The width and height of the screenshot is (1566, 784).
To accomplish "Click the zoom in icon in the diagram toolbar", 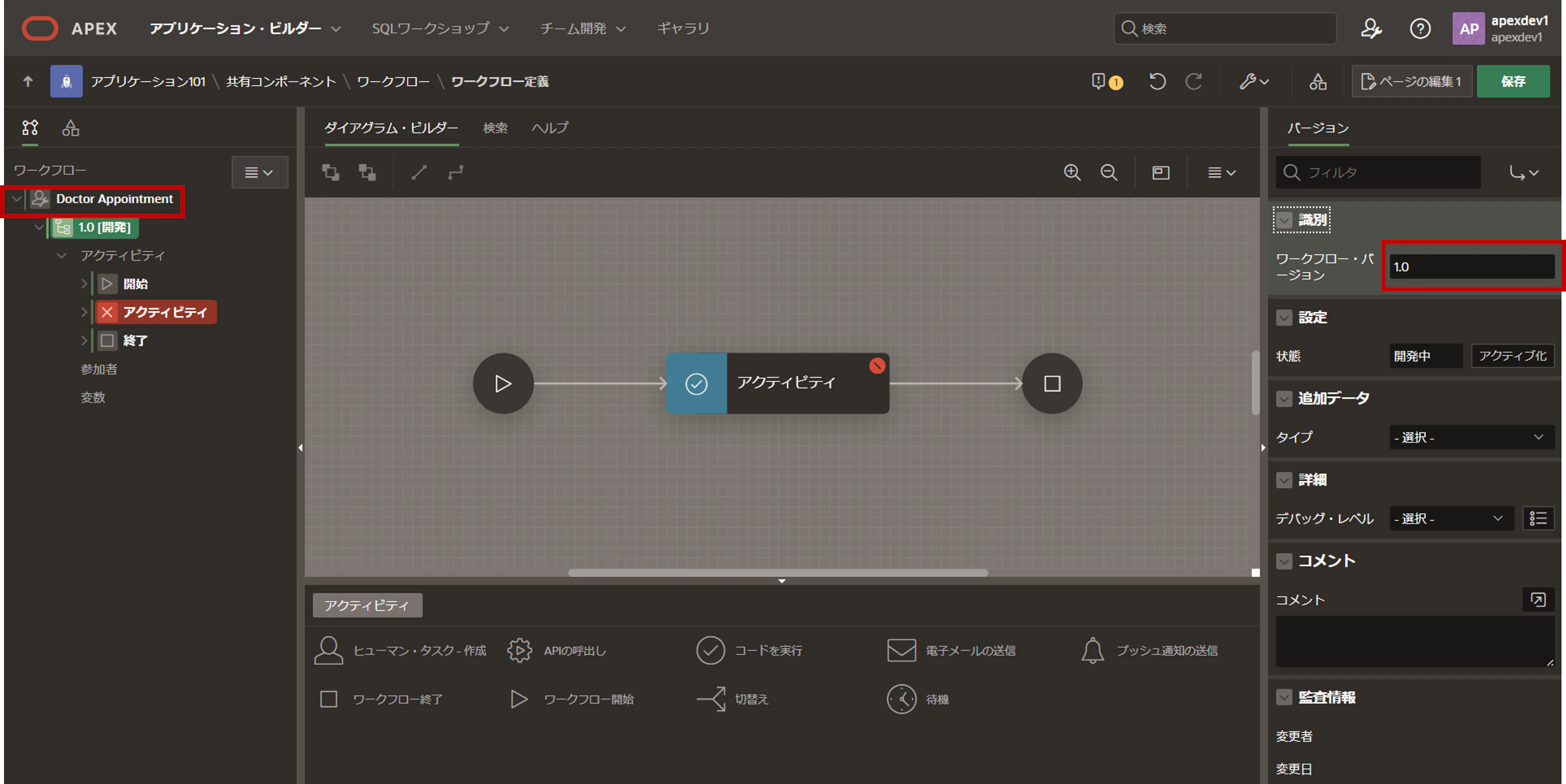I will [x=1072, y=173].
